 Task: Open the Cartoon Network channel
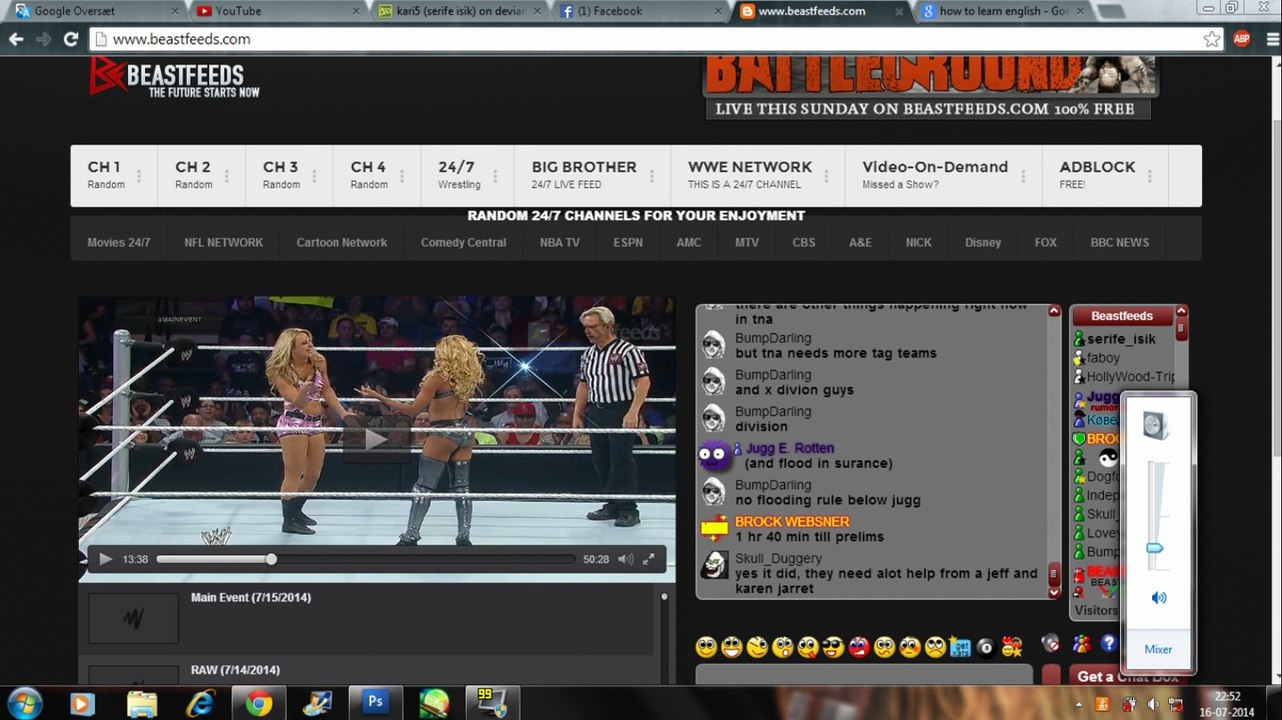tap(342, 242)
